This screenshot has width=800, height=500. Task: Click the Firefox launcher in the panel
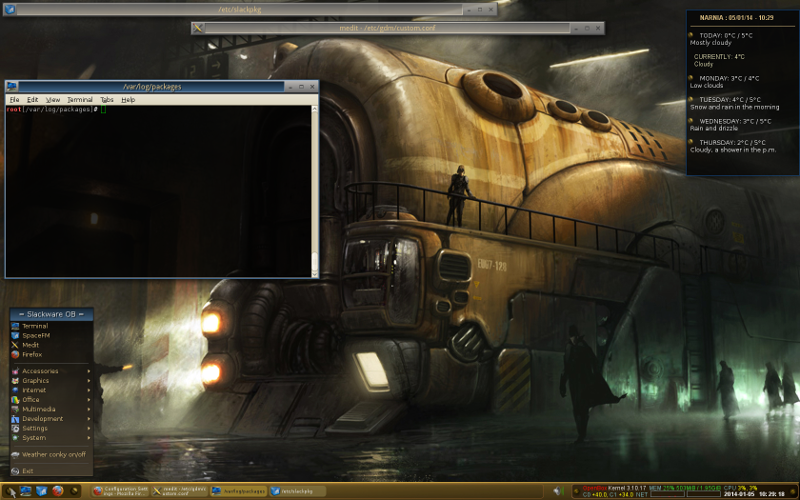(x=57, y=491)
